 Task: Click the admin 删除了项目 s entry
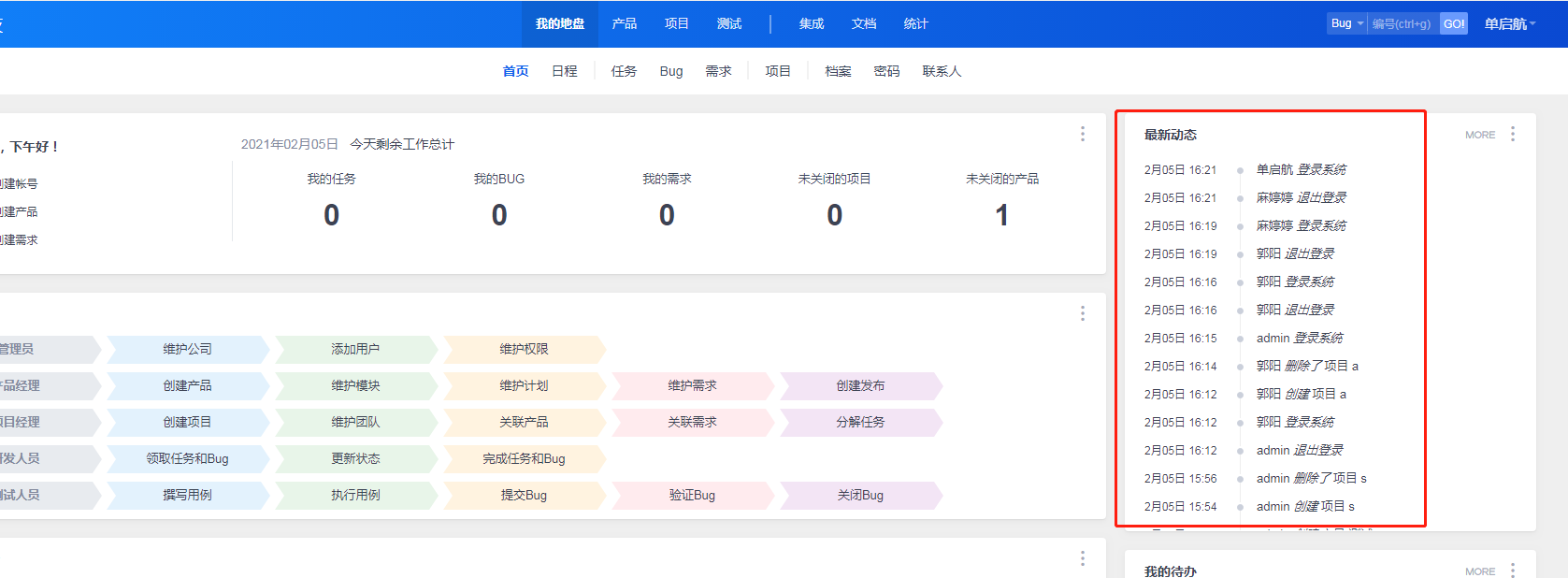[x=1312, y=478]
